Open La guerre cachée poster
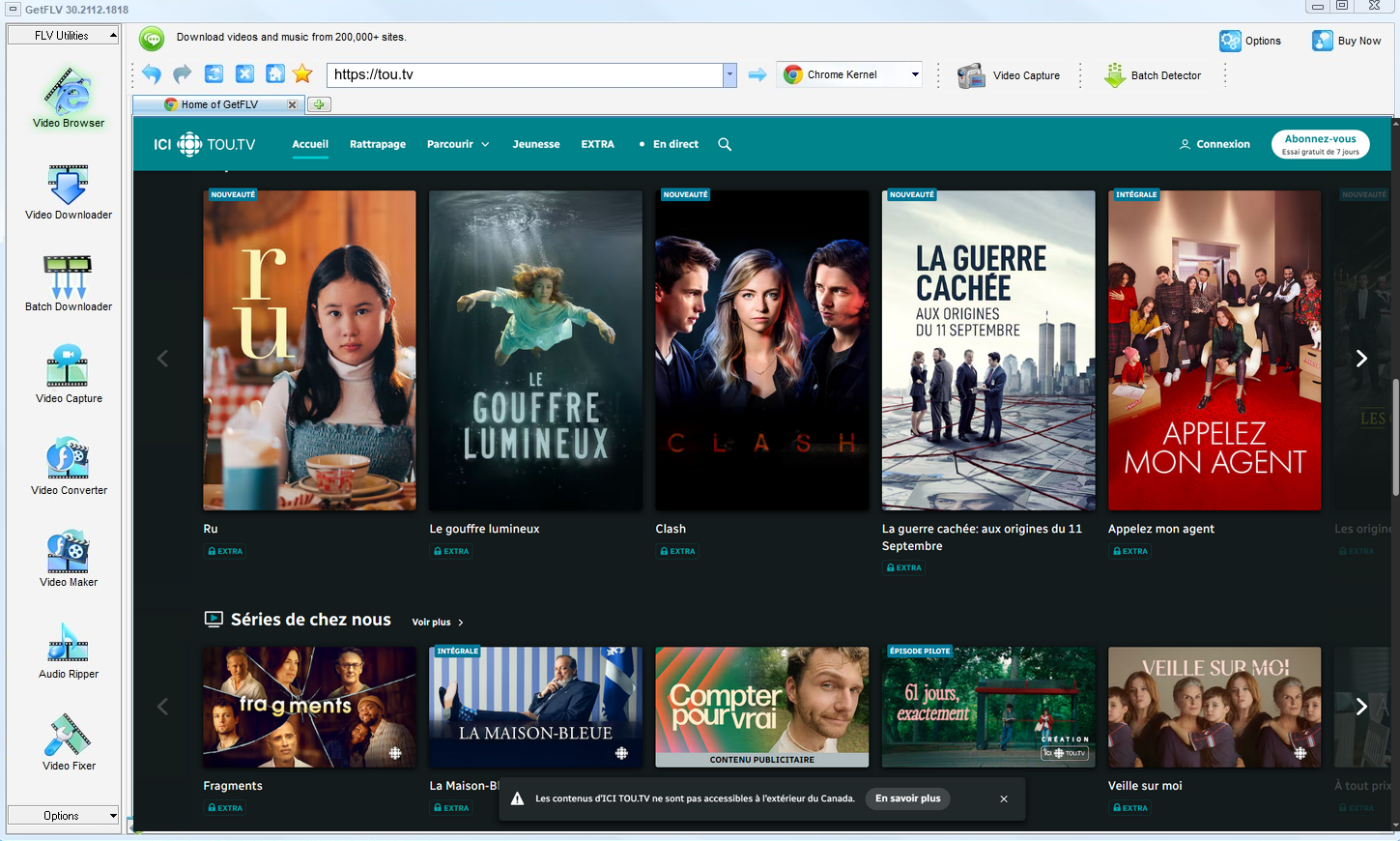The image size is (1400, 841). point(988,350)
